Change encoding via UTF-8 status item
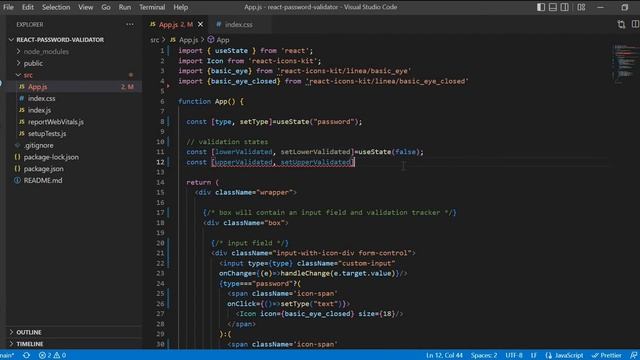Viewport: 640px width, 360px height. (514, 355)
